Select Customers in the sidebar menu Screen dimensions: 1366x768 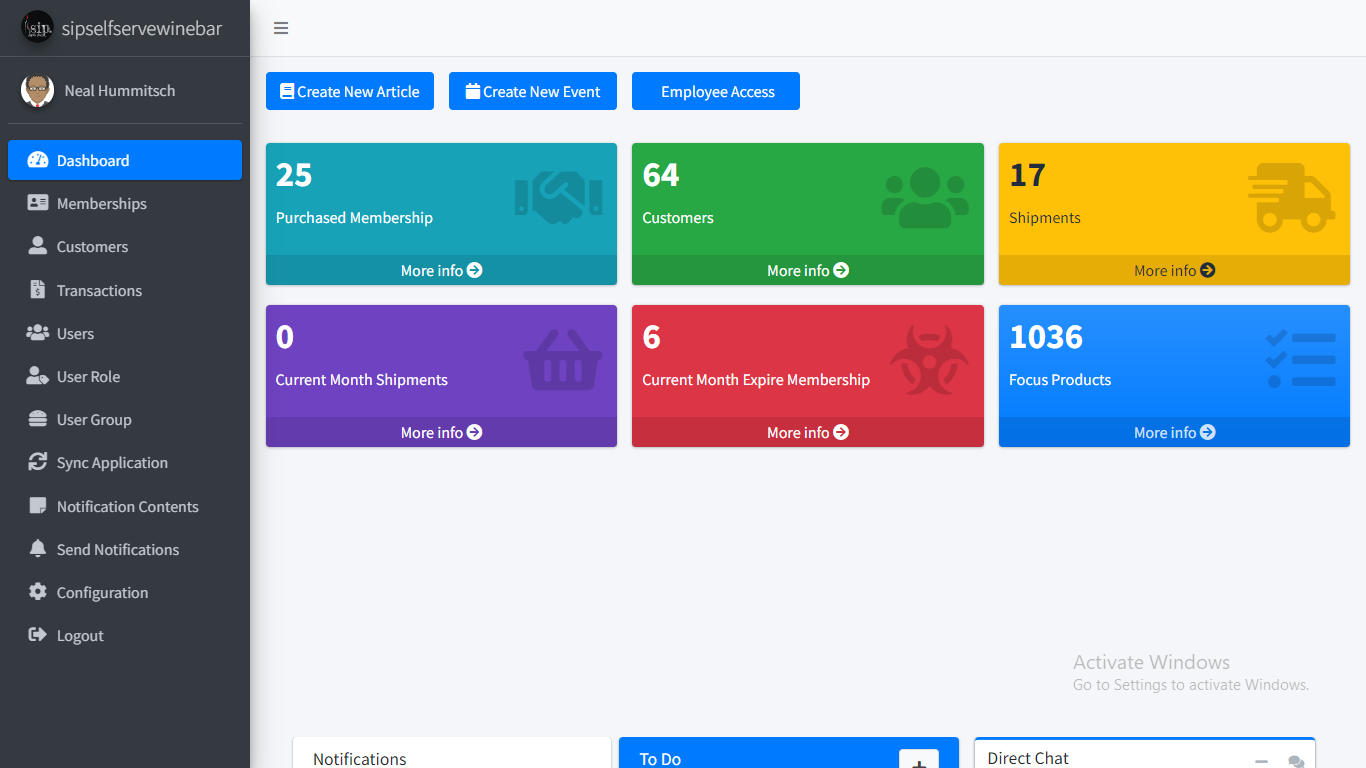coord(92,246)
